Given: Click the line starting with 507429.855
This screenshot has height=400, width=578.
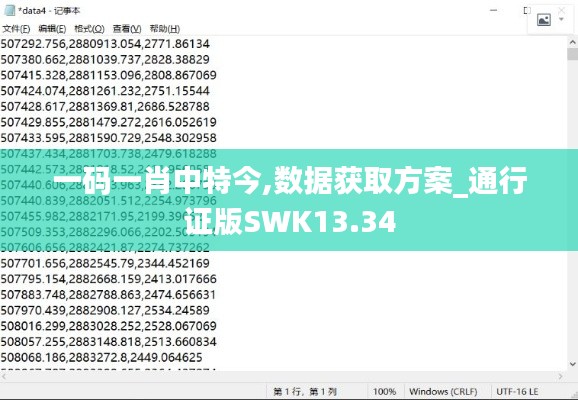Looking at the screenshot, I should click(108, 122).
